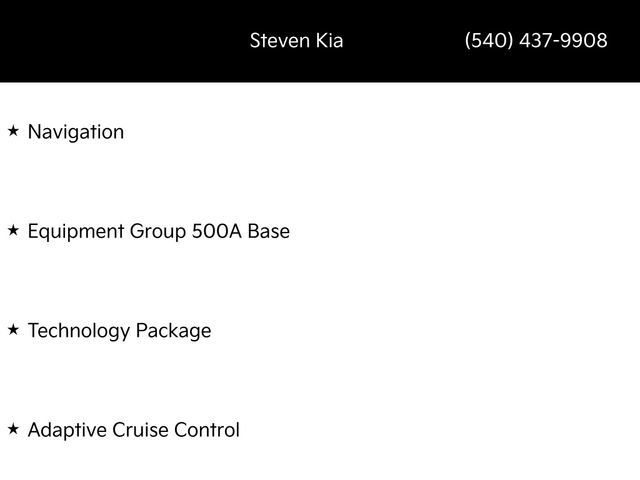
Task: Click the word Steven in the banner
Action: (x=278, y=41)
